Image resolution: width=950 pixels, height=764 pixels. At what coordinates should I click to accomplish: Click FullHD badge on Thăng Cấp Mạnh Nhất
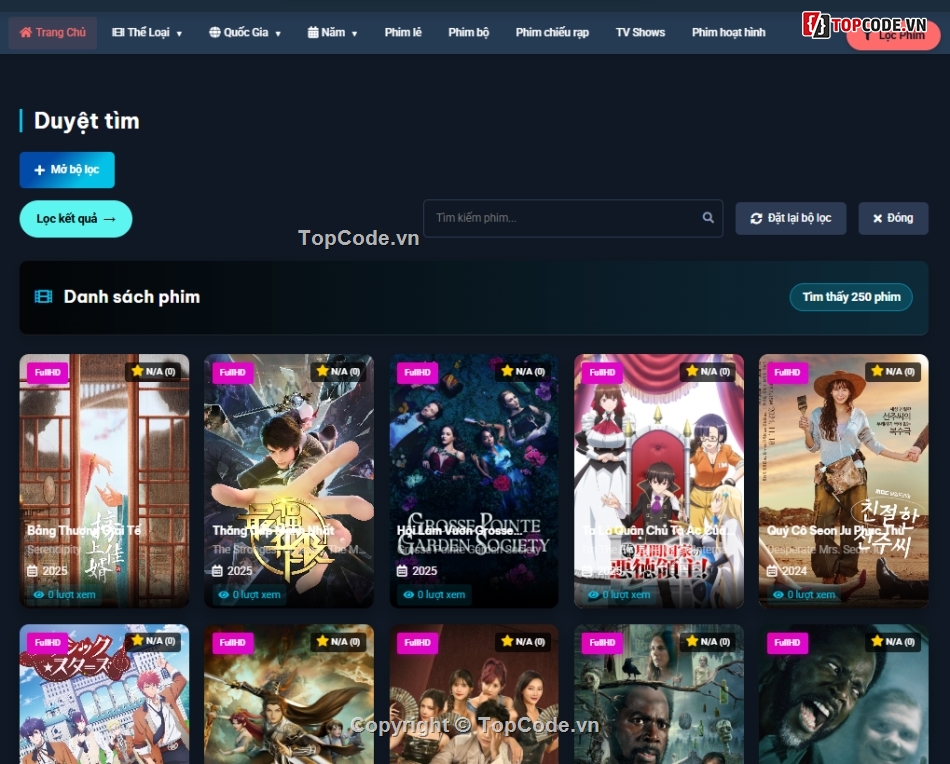(233, 373)
